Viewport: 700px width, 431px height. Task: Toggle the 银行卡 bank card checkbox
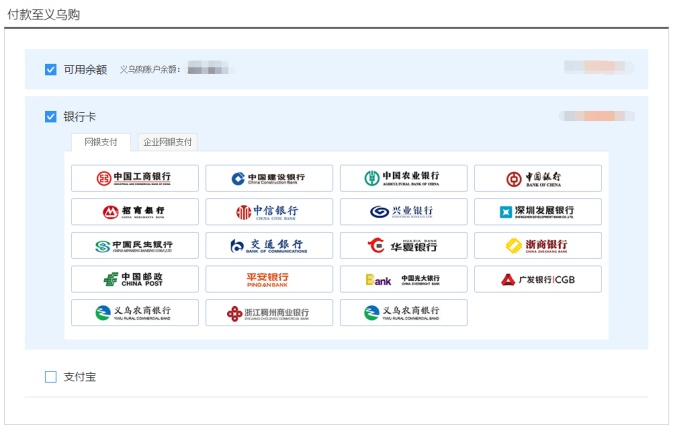(x=51, y=117)
